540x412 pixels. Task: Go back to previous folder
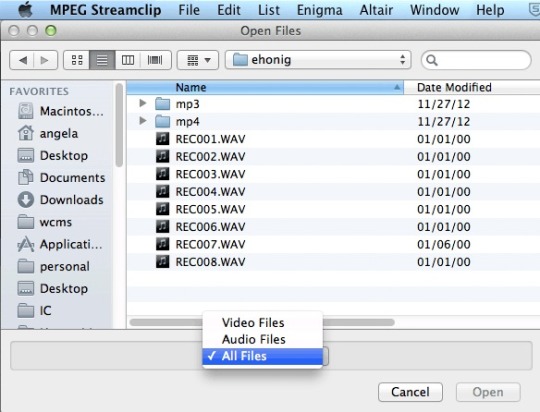point(22,60)
